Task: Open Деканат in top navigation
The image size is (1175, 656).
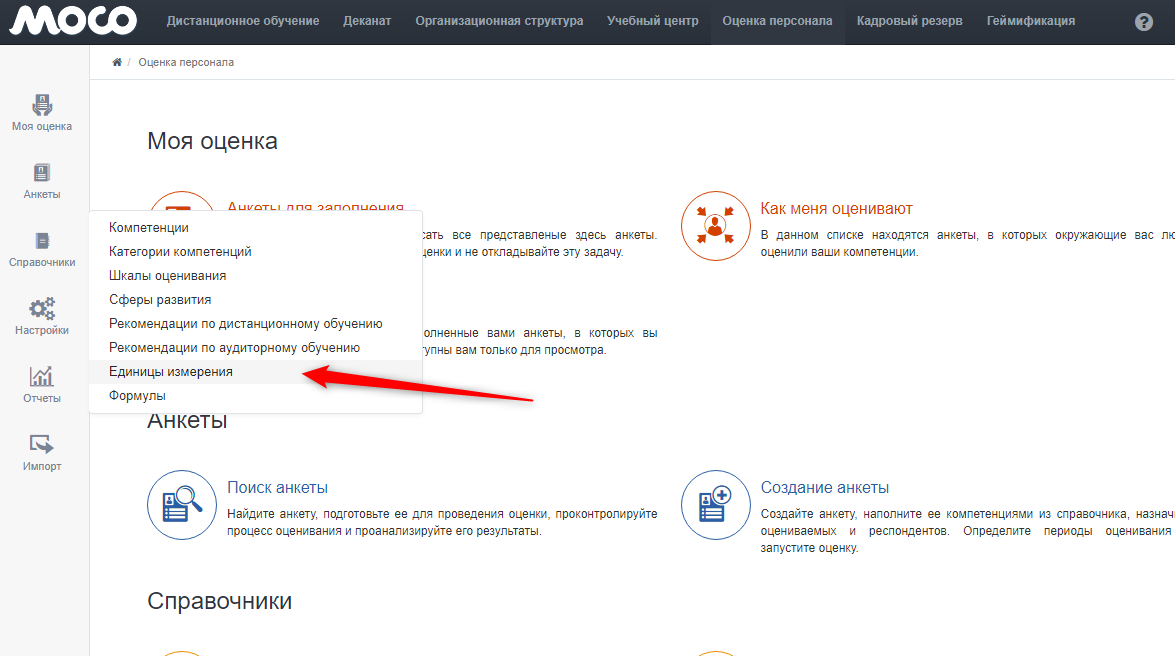Action: (367, 21)
